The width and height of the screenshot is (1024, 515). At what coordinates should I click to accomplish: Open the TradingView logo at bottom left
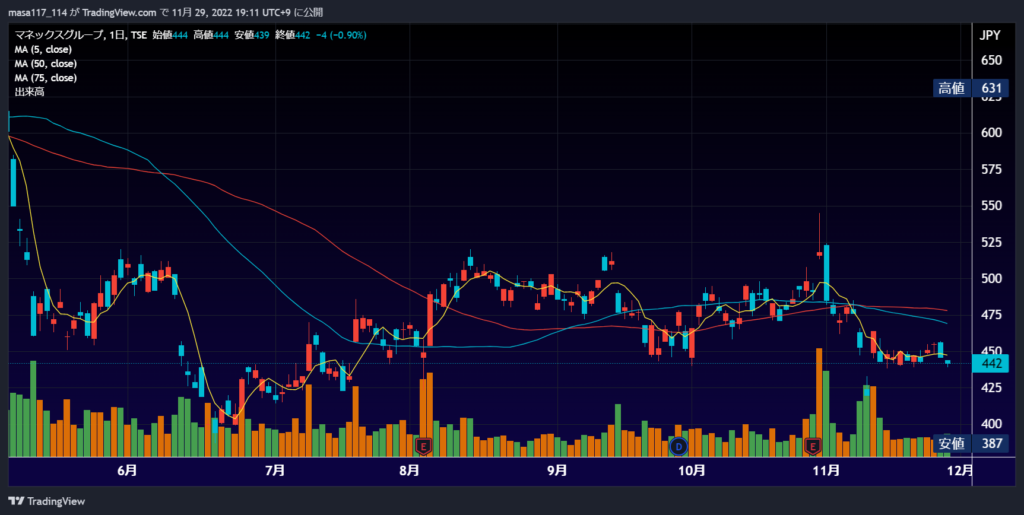[x=46, y=501]
